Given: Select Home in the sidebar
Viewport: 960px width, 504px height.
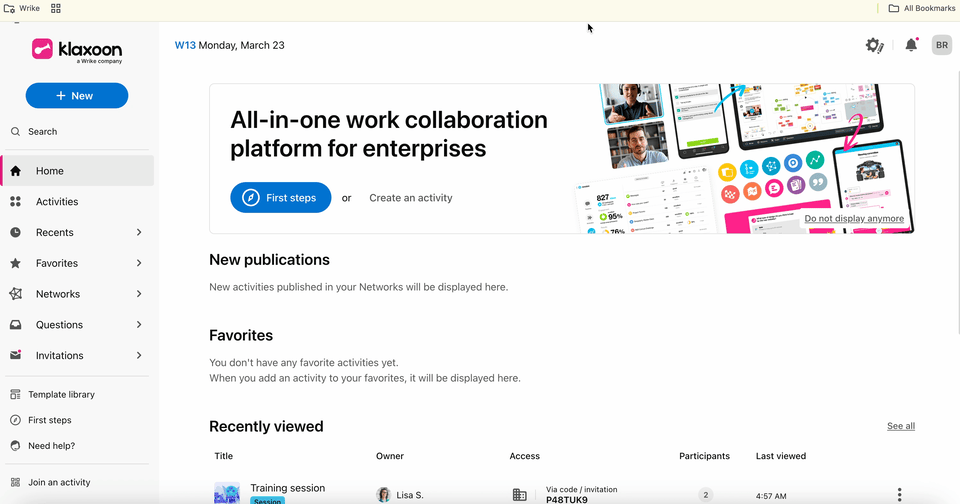Looking at the screenshot, I should coord(77,171).
